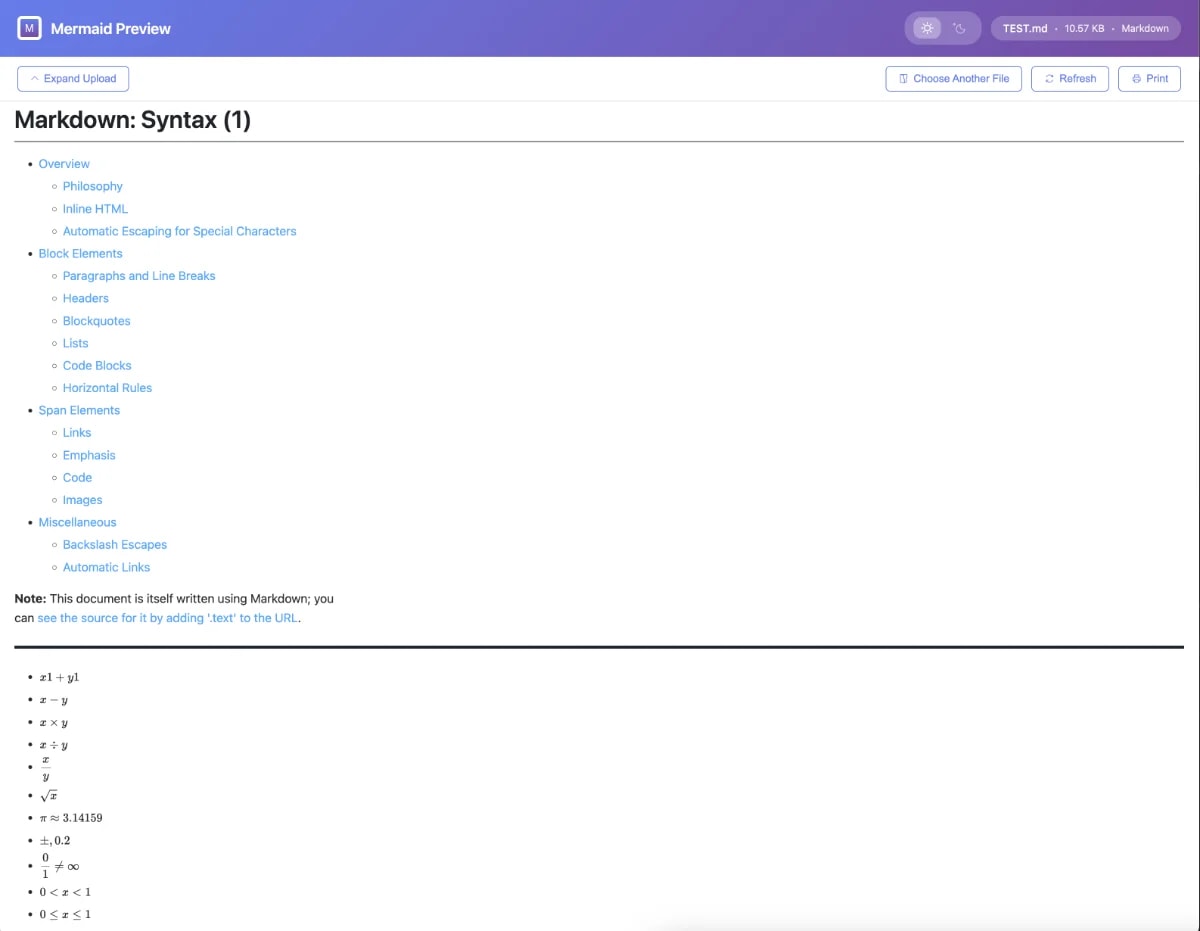Jump to the Philosophy section
Viewport: 1200px width, 931px height.
tap(93, 186)
